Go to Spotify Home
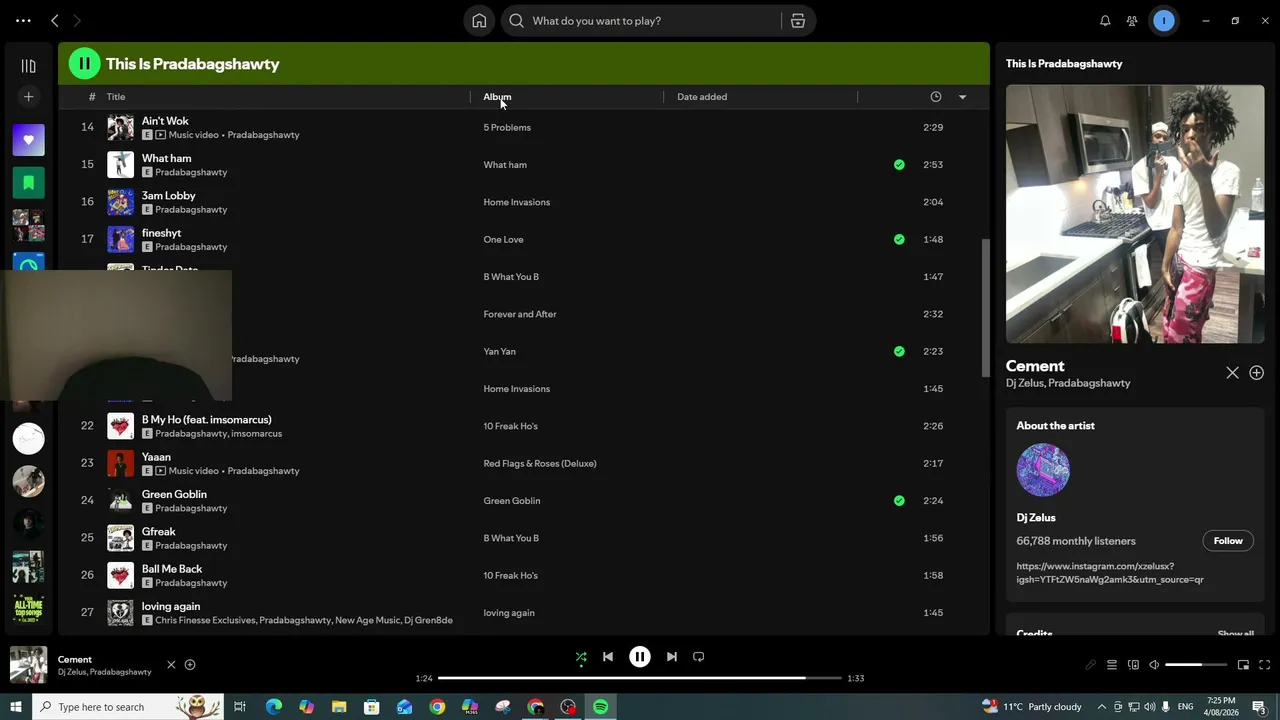The image size is (1280, 720). click(479, 21)
